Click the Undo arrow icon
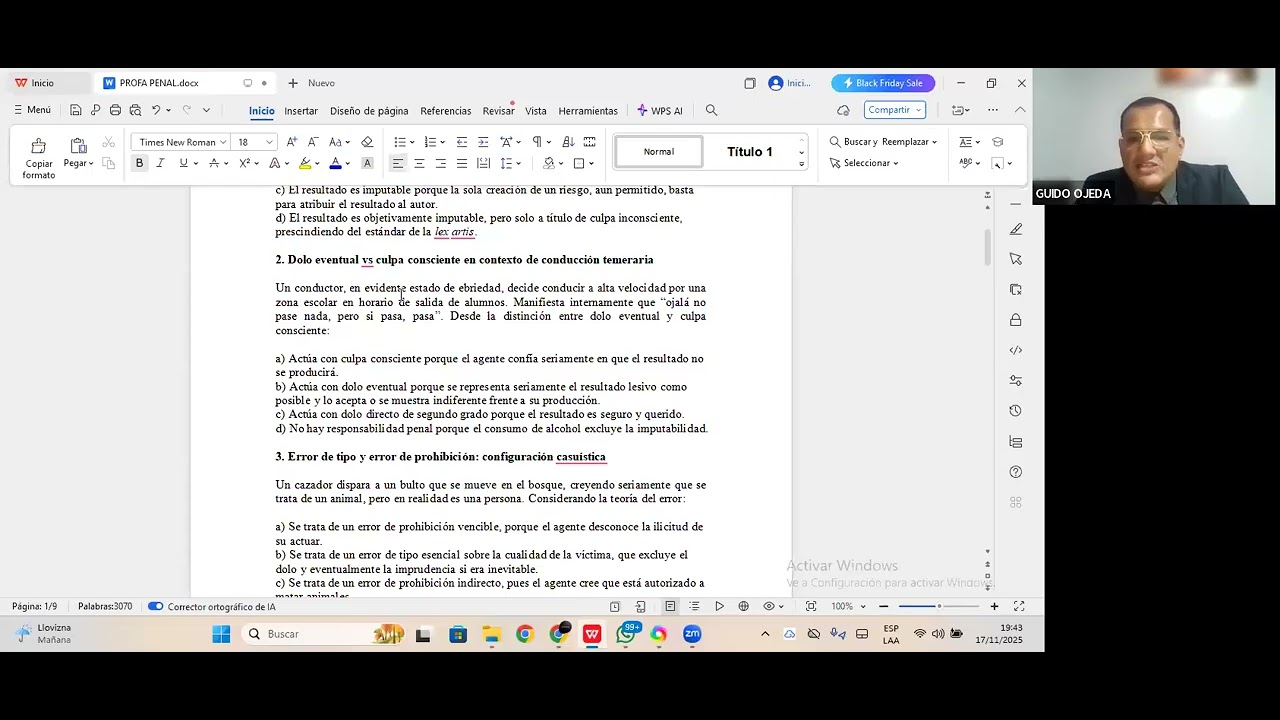1280x720 pixels. pos(156,110)
